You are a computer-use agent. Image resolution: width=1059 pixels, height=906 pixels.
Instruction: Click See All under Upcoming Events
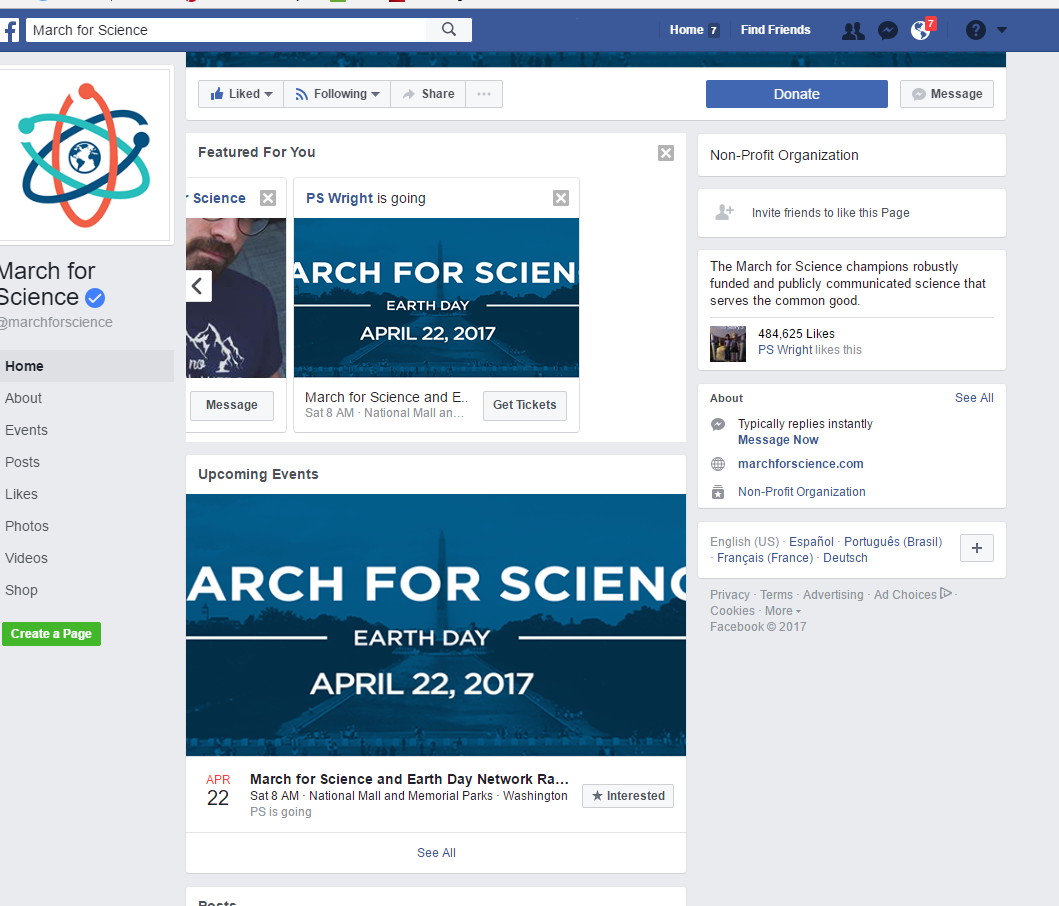pos(436,853)
